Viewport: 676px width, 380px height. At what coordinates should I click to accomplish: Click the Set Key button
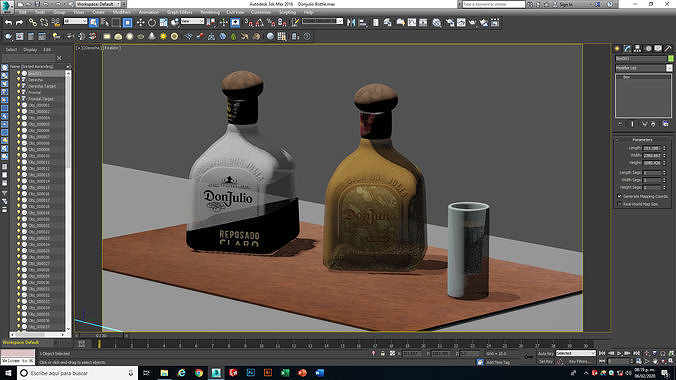click(x=545, y=361)
